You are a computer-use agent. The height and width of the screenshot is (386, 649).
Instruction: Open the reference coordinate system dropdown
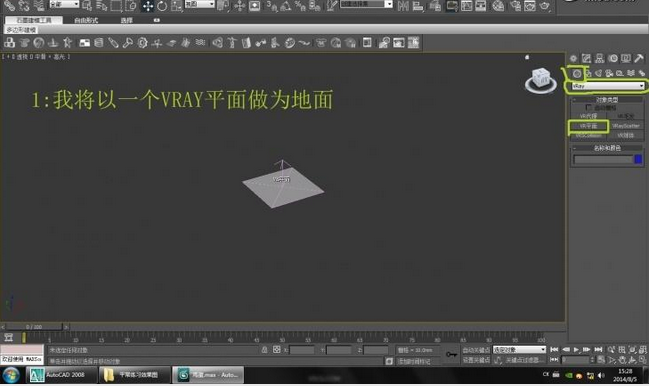point(200,4)
